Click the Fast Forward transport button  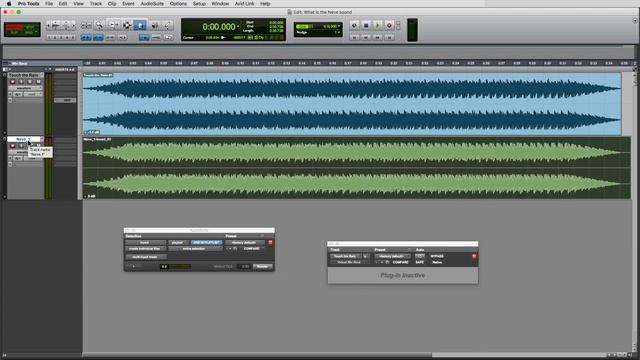[x=378, y=37]
